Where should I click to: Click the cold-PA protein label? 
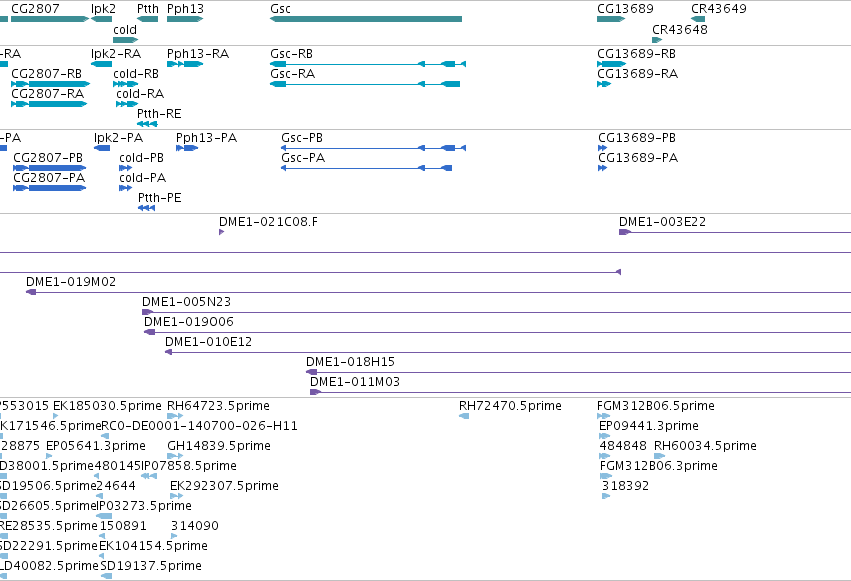[143, 178]
